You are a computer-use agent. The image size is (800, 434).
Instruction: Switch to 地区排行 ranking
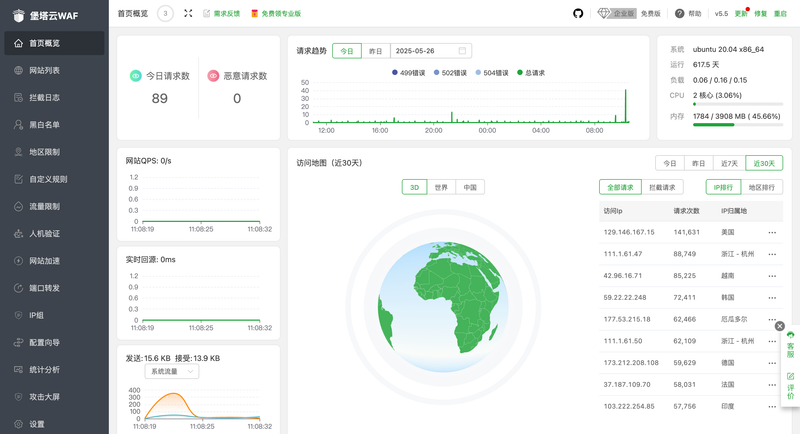(x=761, y=188)
